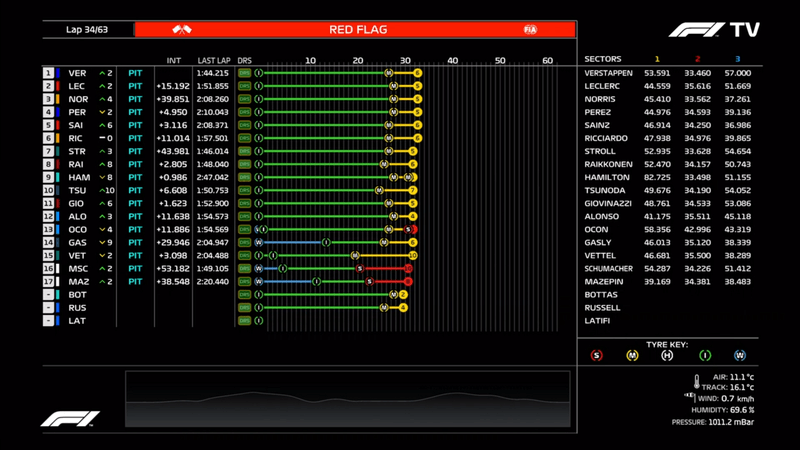Screen dimensions: 800x450
Task: Click the SECTORS header label
Action: click(x=603, y=59)
